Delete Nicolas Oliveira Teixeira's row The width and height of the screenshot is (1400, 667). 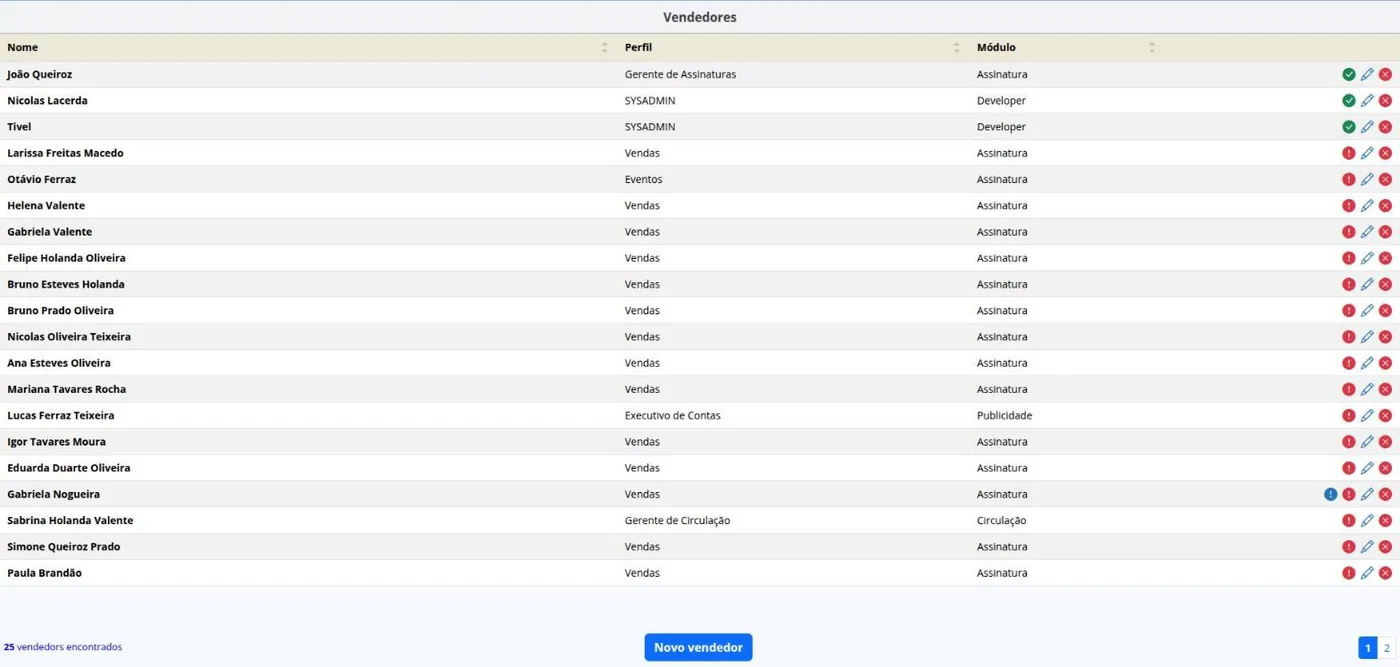(1385, 337)
